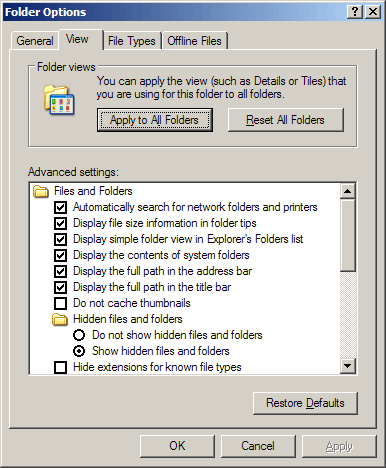
Task: Uncheck Automatically search for network folders
Action: (60, 207)
